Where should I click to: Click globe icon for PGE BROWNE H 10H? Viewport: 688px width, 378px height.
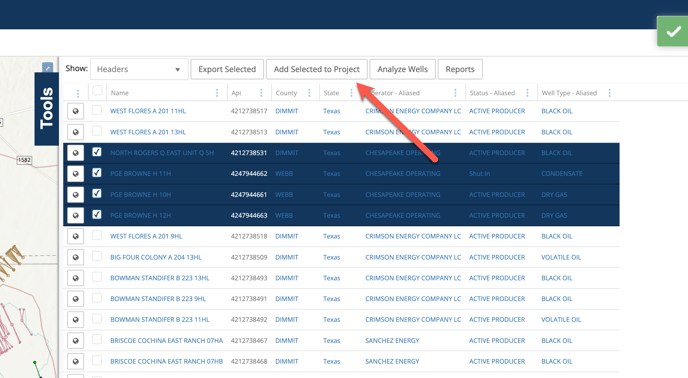[75, 194]
